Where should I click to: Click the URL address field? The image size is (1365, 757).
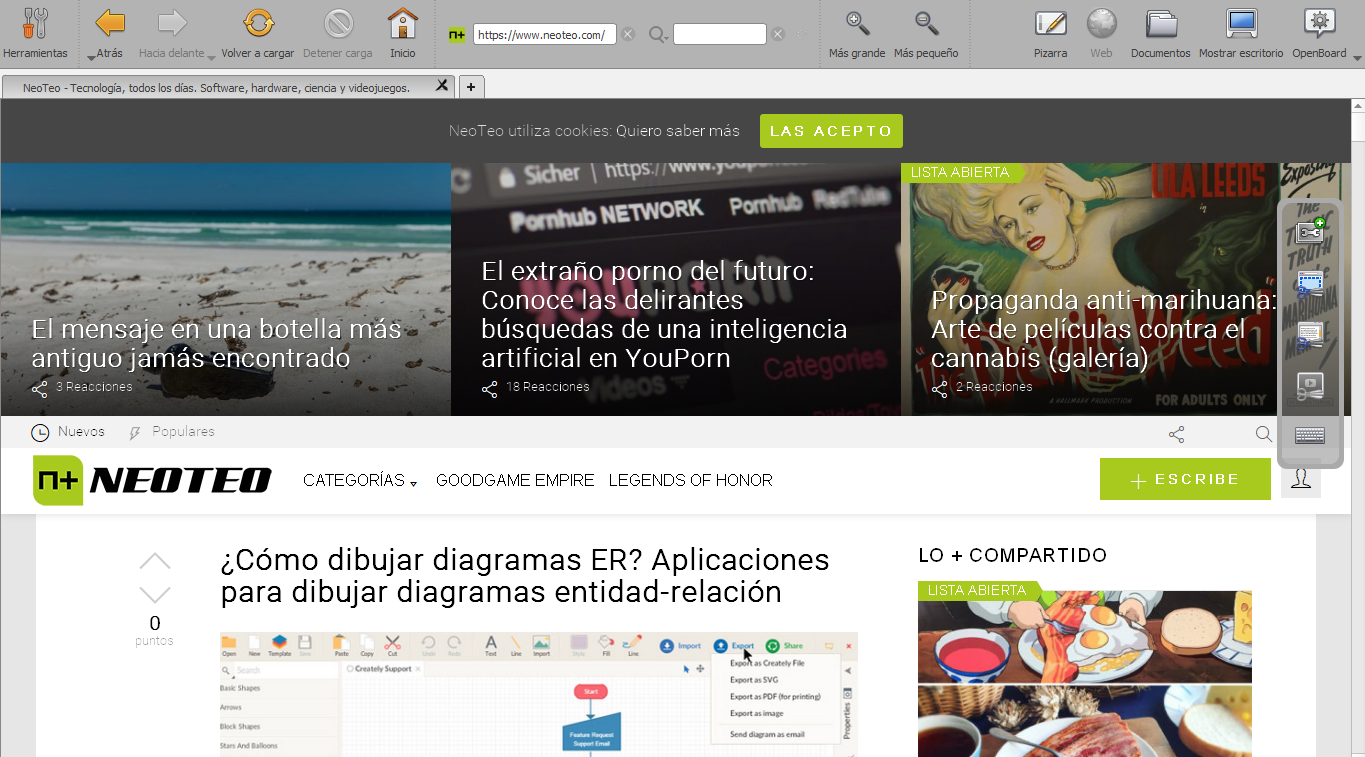[544, 35]
